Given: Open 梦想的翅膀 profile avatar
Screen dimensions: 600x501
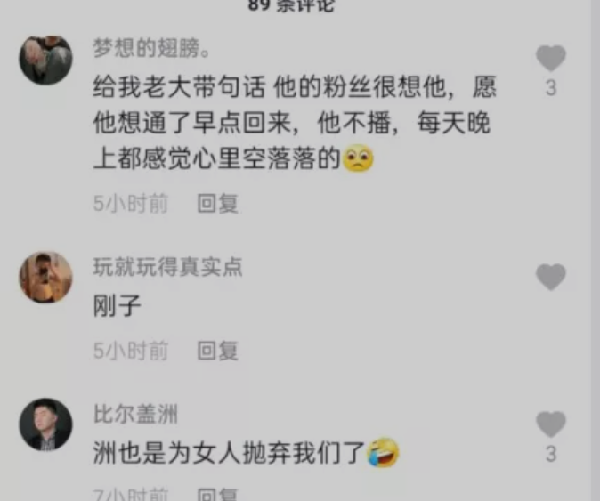Looking at the screenshot, I should pos(46,60).
